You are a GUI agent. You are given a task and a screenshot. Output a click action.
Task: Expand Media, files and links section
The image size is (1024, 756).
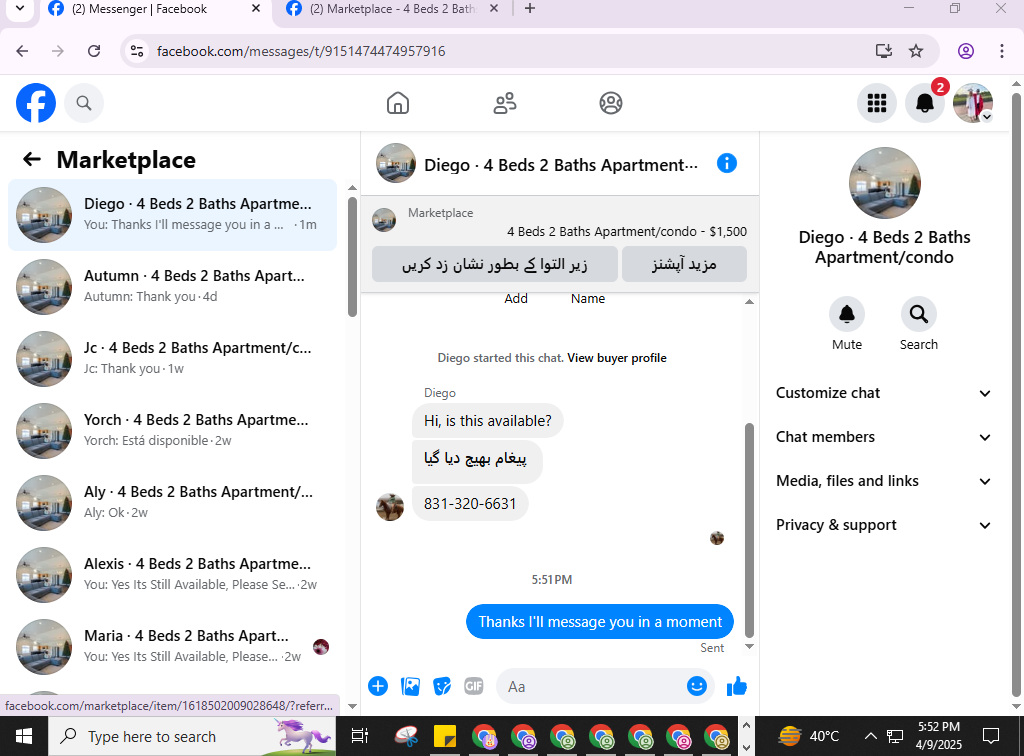pos(883,481)
